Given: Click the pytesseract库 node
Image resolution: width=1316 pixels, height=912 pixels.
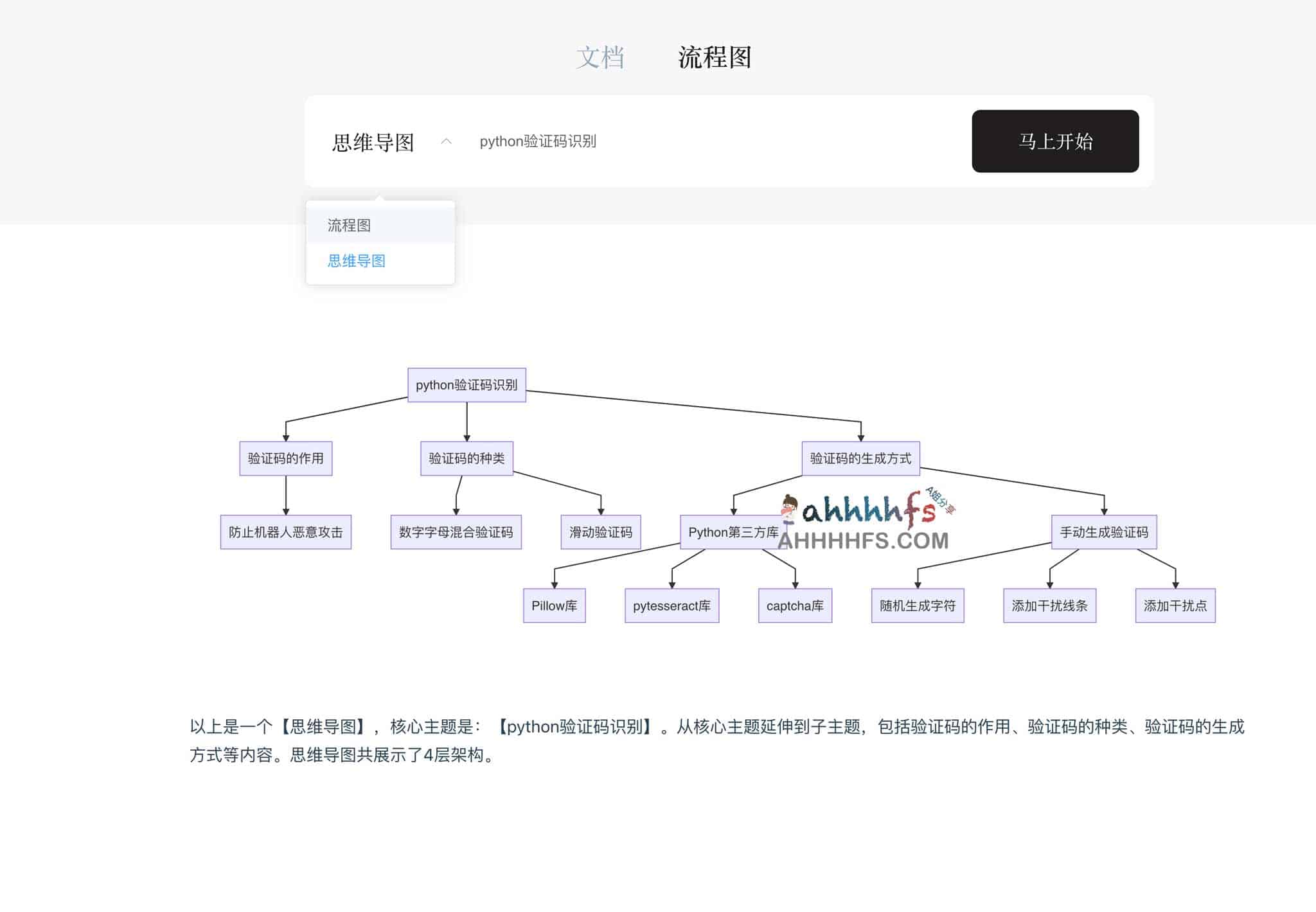Looking at the screenshot, I should (672, 605).
